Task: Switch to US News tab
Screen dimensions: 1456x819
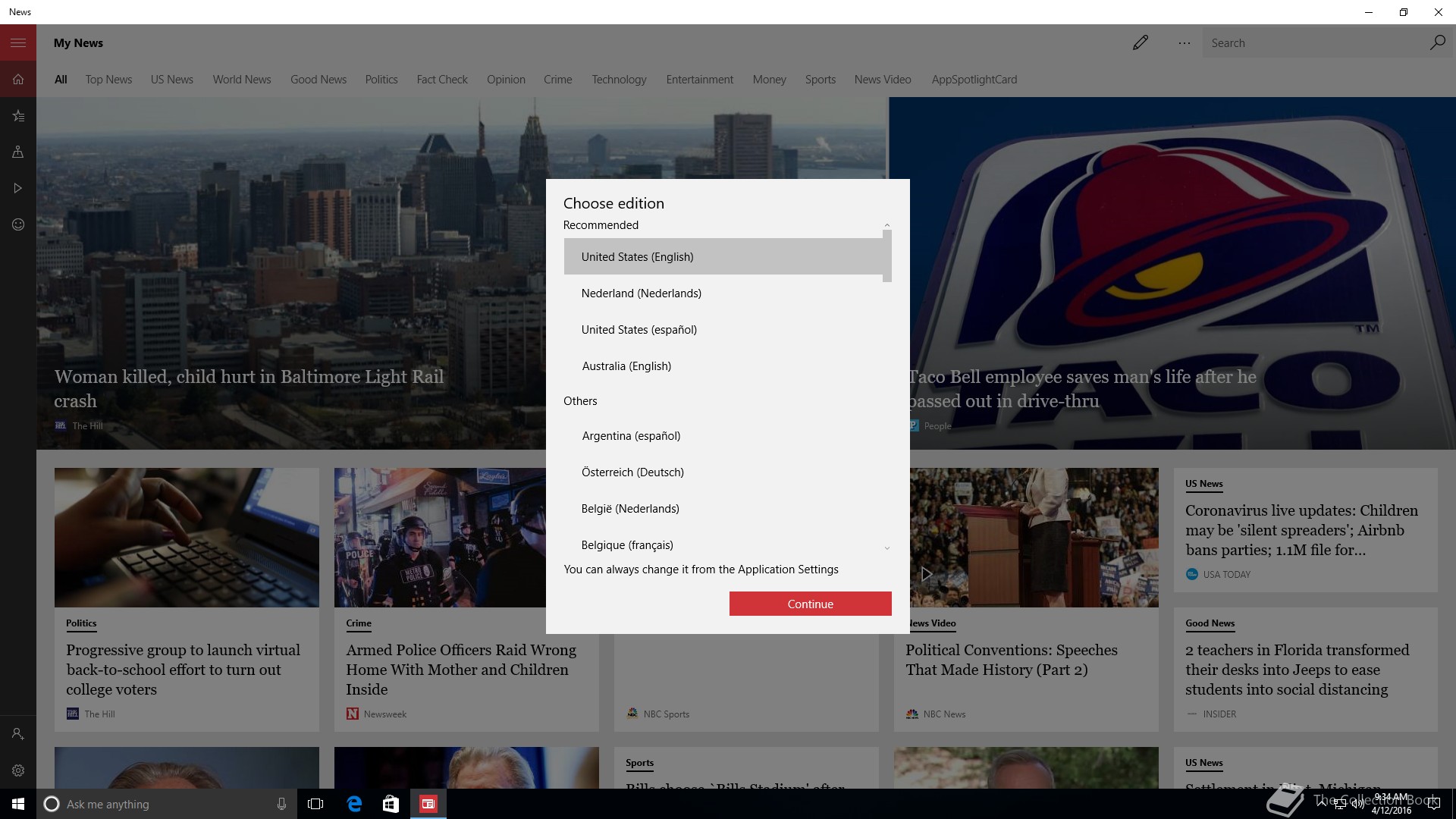Action: (x=172, y=80)
